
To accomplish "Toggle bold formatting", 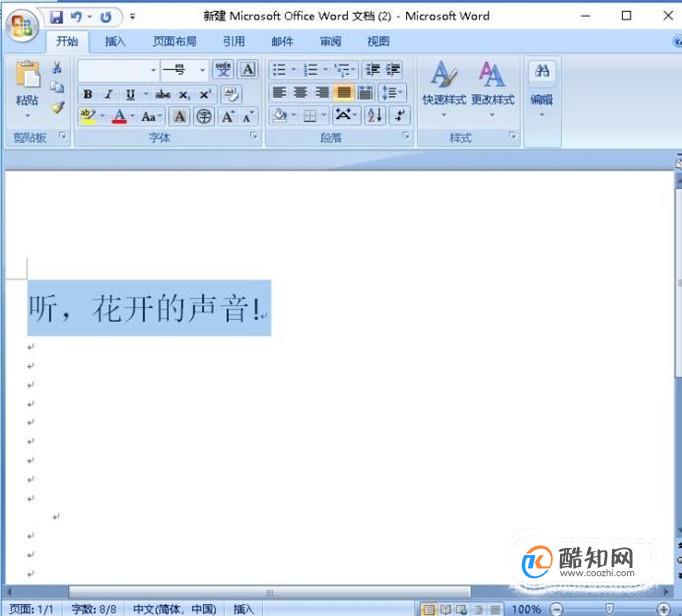I will (x=88, y=94).
